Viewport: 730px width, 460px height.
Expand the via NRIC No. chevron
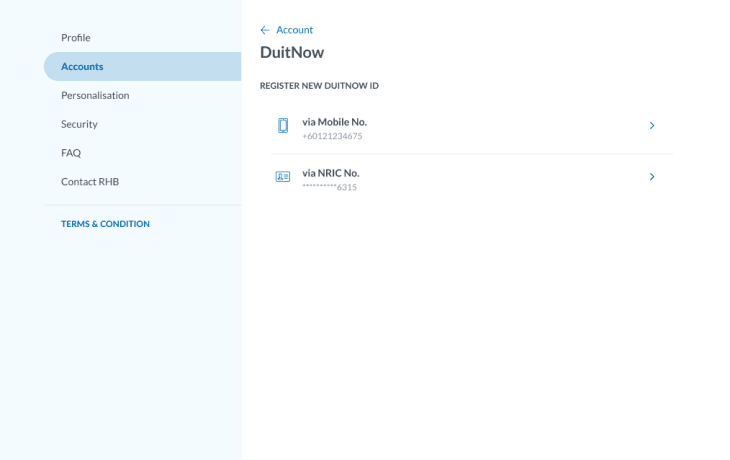[x=652, y=177]
